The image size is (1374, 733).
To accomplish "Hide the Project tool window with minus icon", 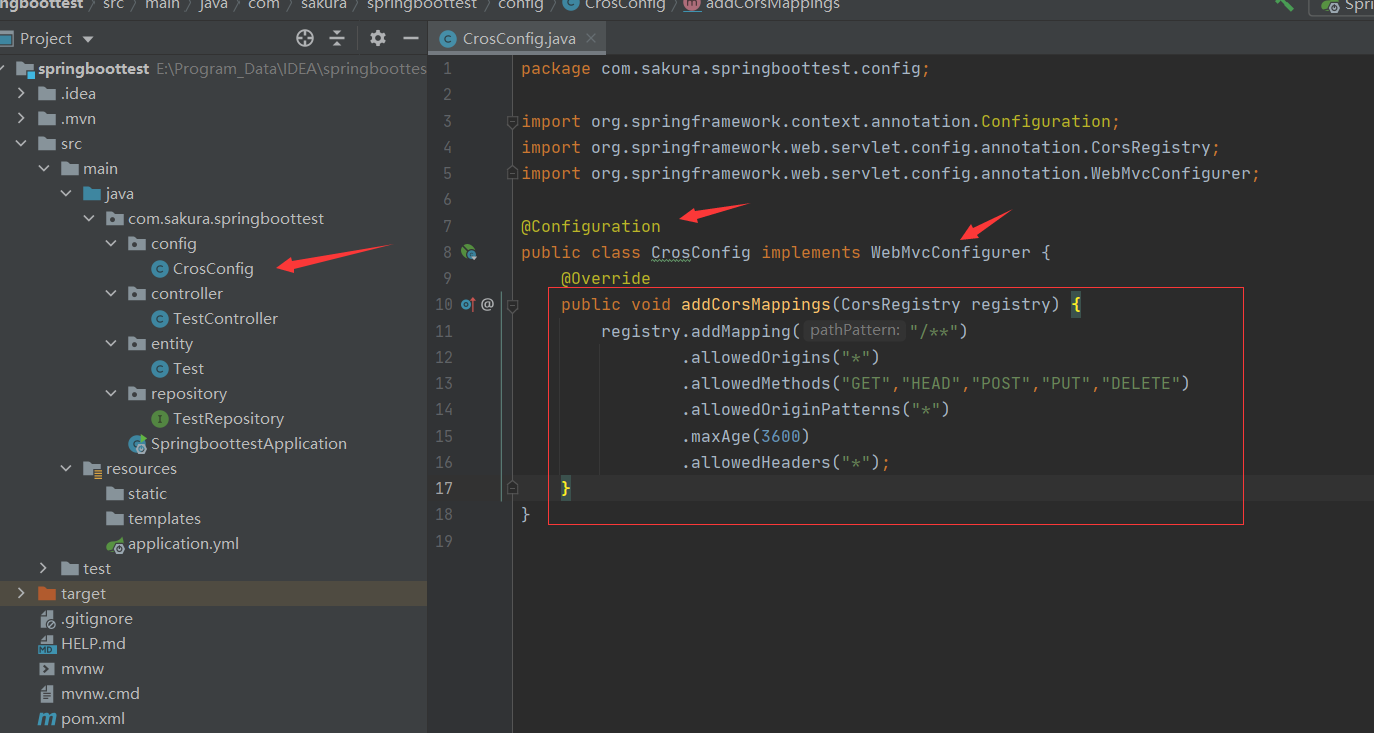I will [x=410, y=38].
